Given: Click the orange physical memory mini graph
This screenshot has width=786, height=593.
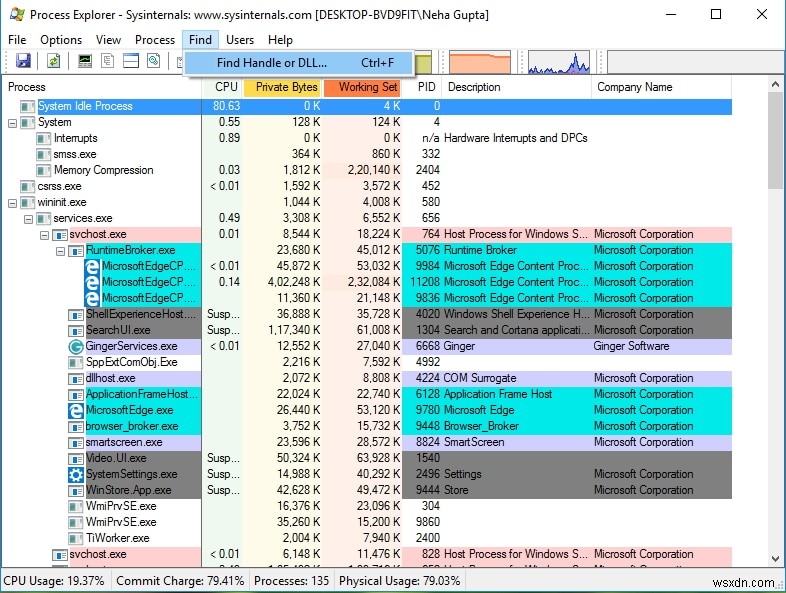Looking at the screenshot, I should point(480,62).
